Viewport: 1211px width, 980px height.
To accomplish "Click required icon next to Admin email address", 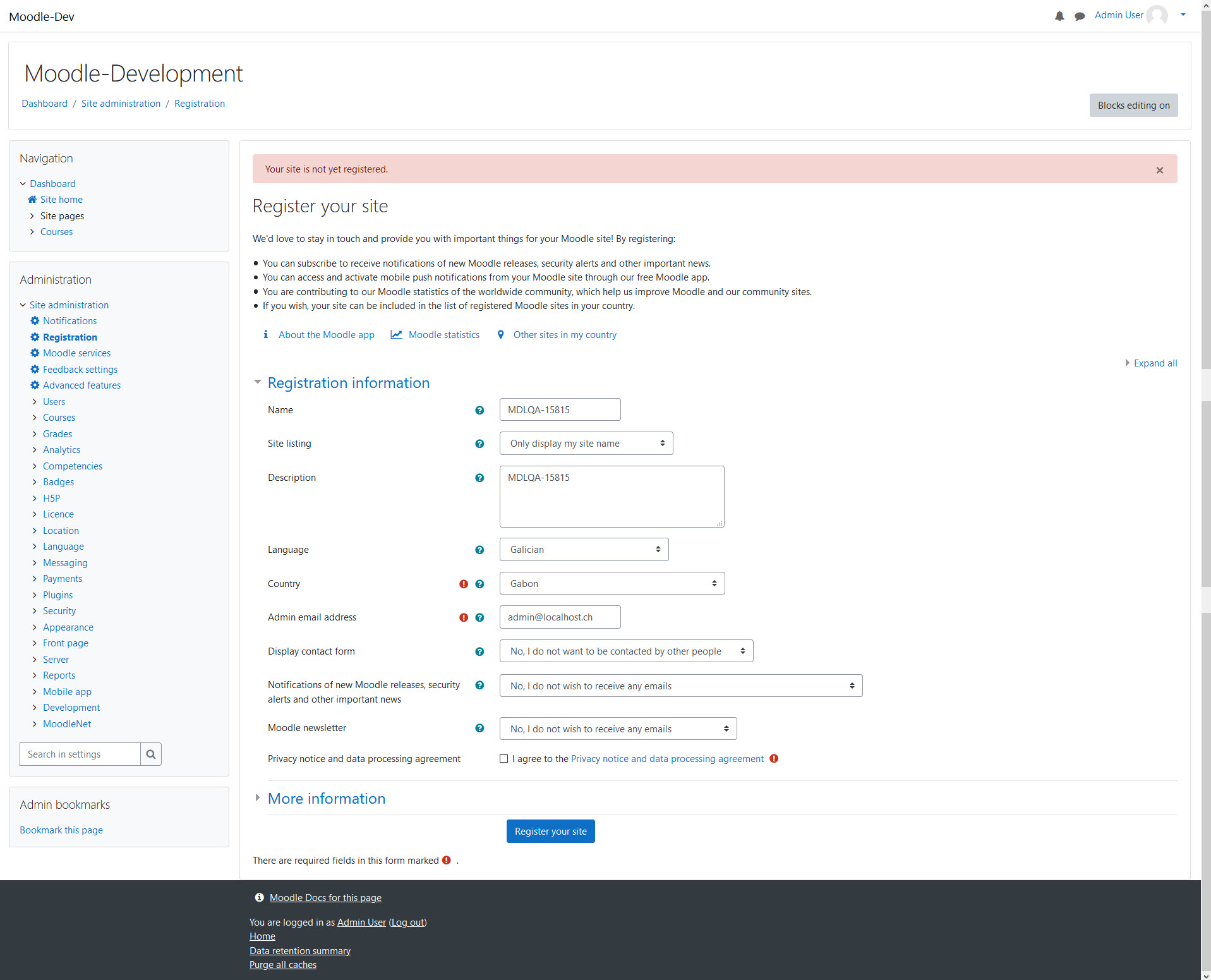I will (x=464, y=617).
